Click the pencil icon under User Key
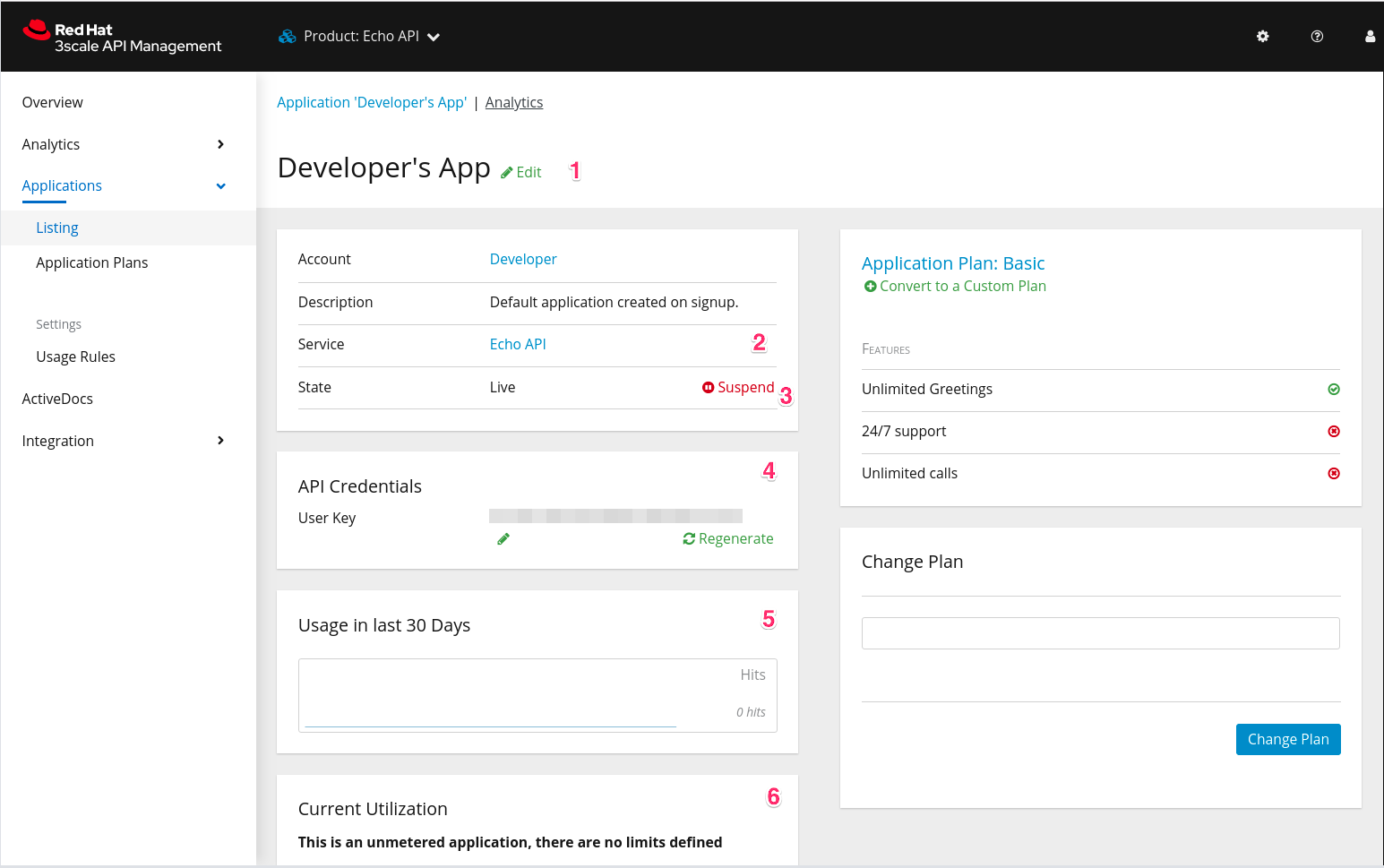Image resolution: width=1384 pixels, height=868 pixels. [503, 538]
